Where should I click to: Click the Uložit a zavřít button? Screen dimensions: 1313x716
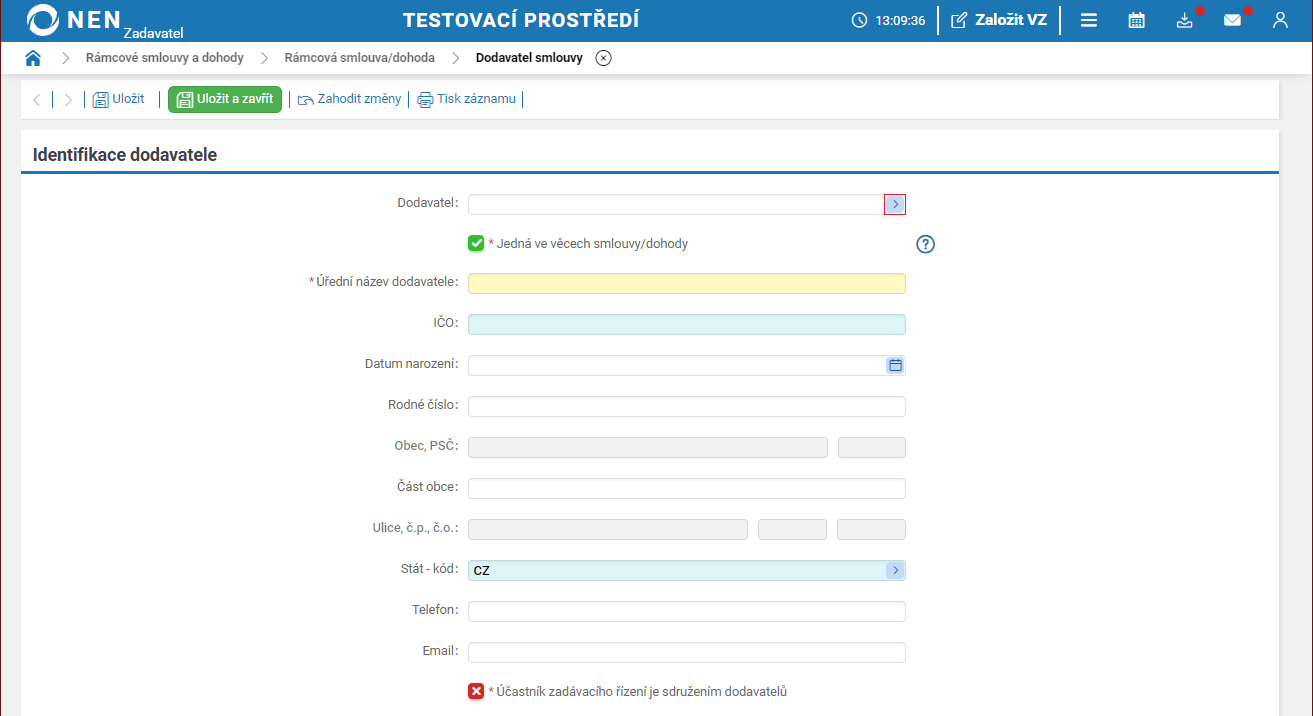point(225,99)
